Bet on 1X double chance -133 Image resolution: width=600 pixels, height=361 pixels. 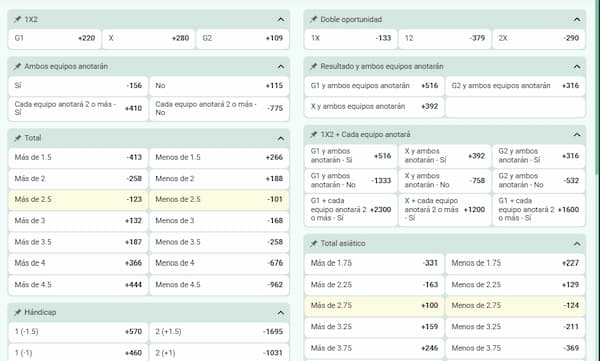pyautogui.click(x=351, y=38)
